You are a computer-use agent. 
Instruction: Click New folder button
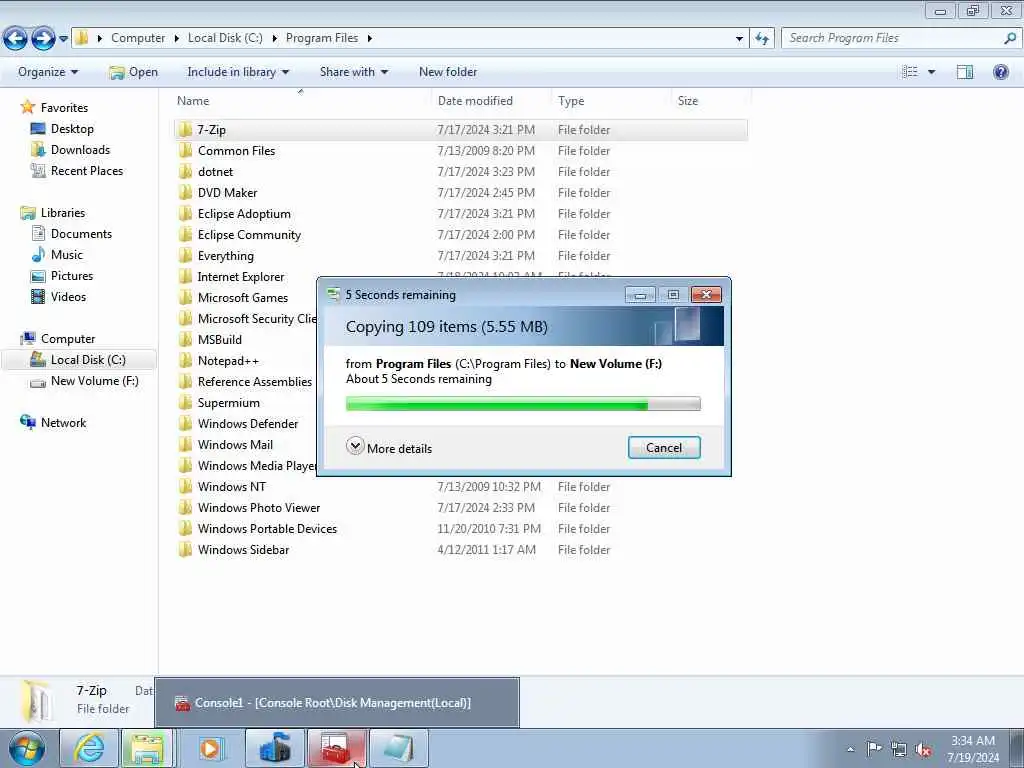448,72
